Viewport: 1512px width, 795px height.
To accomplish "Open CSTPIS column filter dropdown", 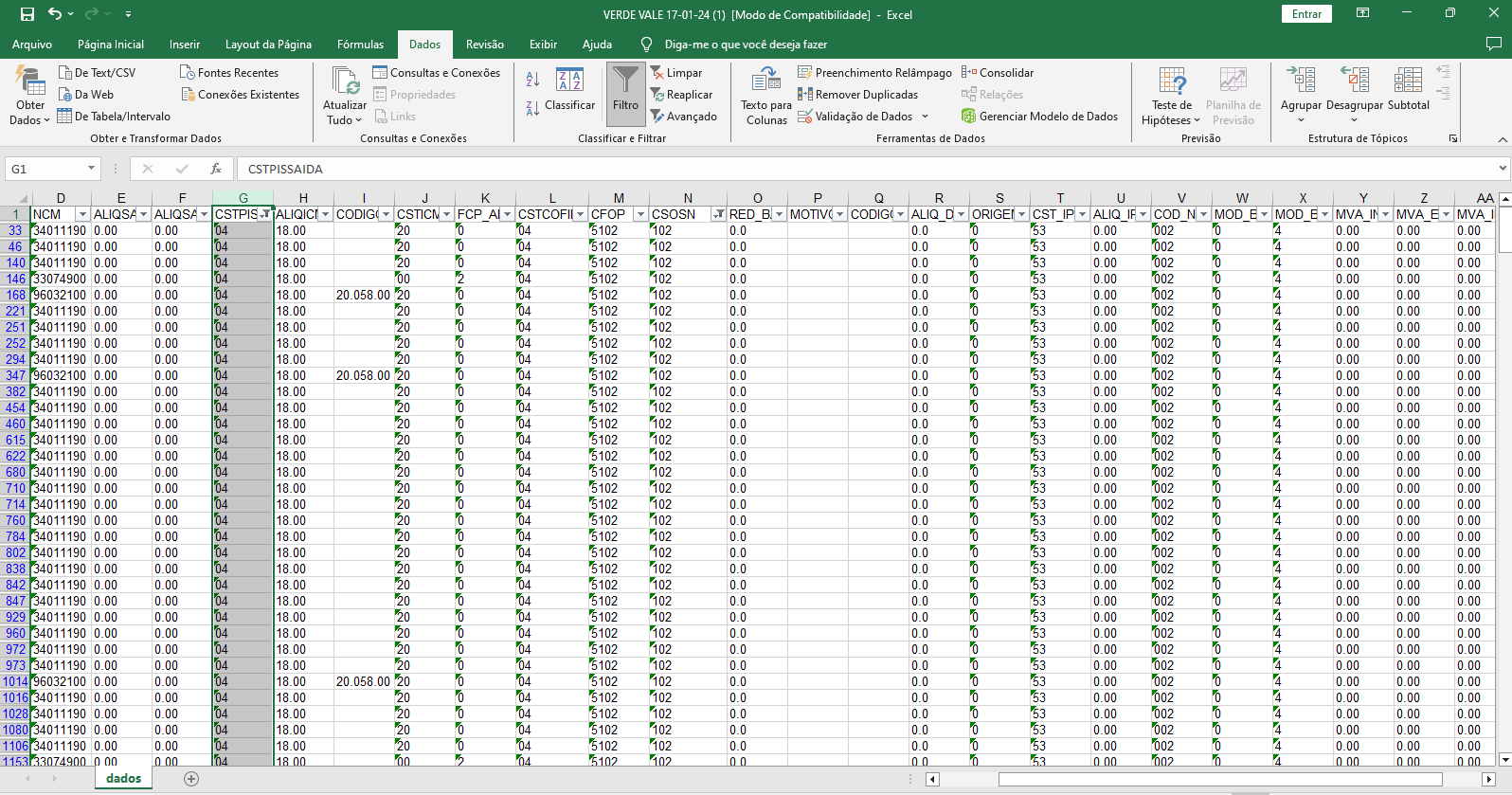I will [x=264, y=214].
